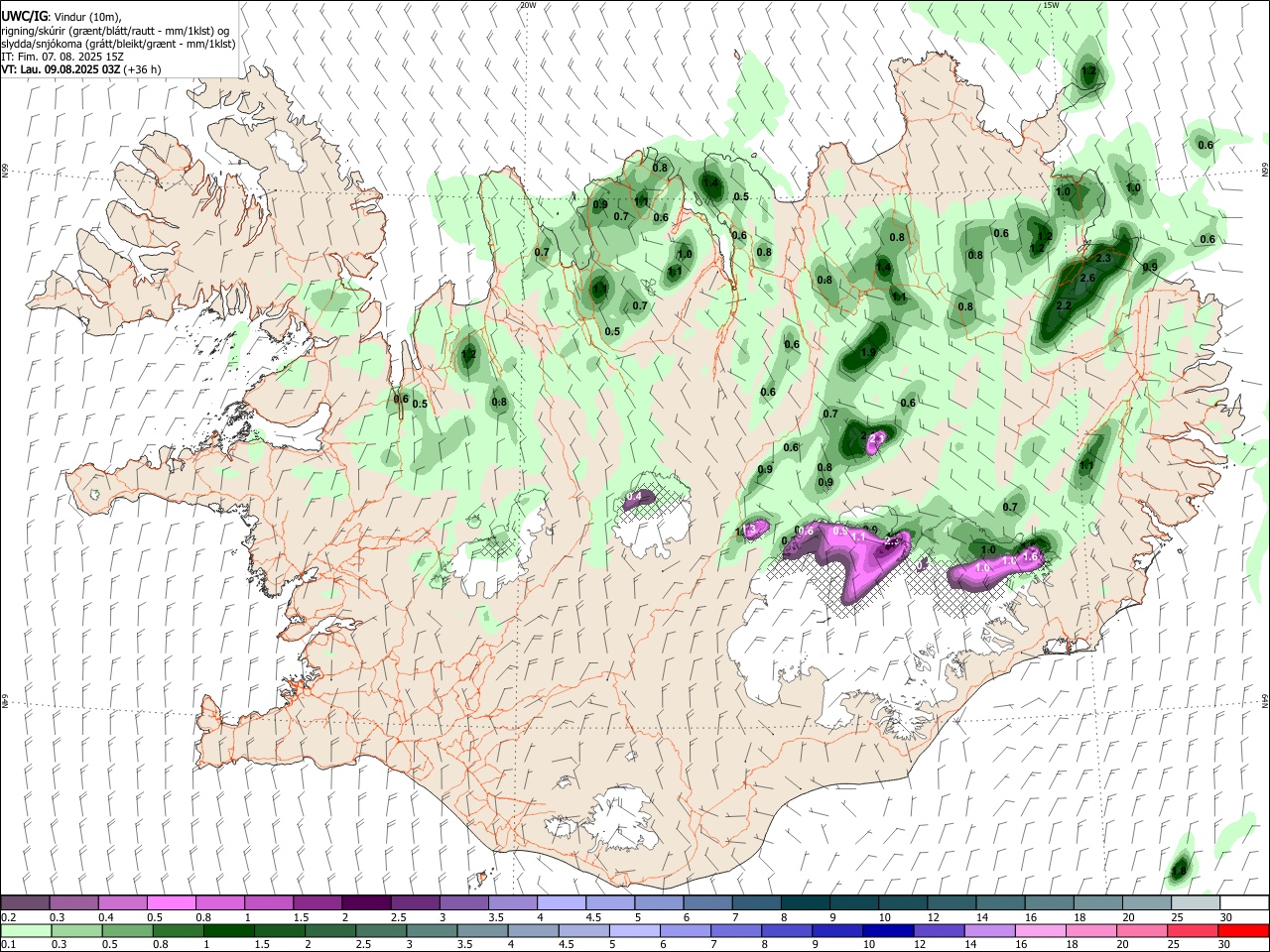The width and height of the screenshot is (1270, 952).
Task: Click the 'slydda/snjókoma' legend description line
Action: [118, 44]
